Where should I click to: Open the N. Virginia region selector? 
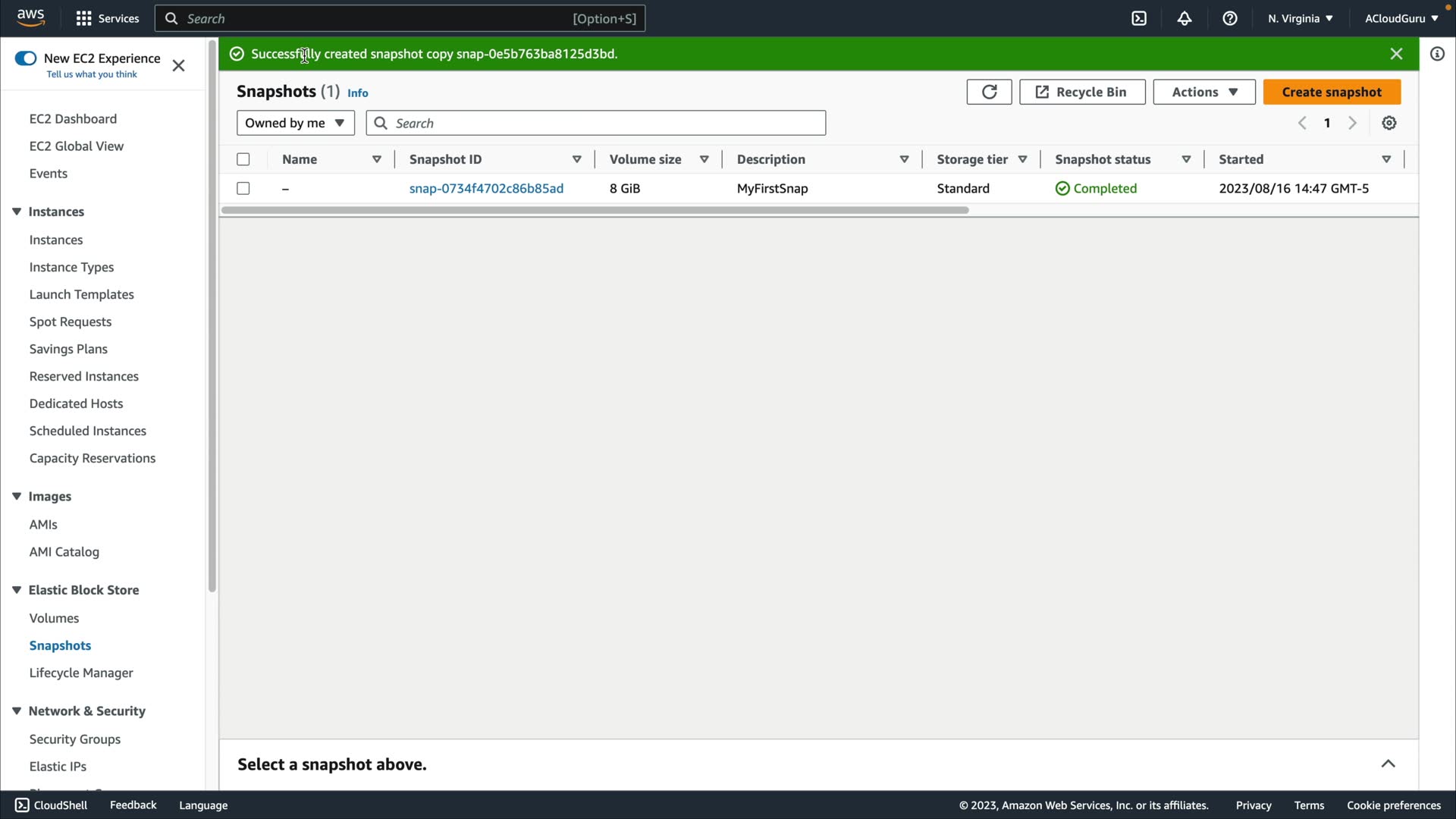pyautogui.click(x=1300, y=18)
